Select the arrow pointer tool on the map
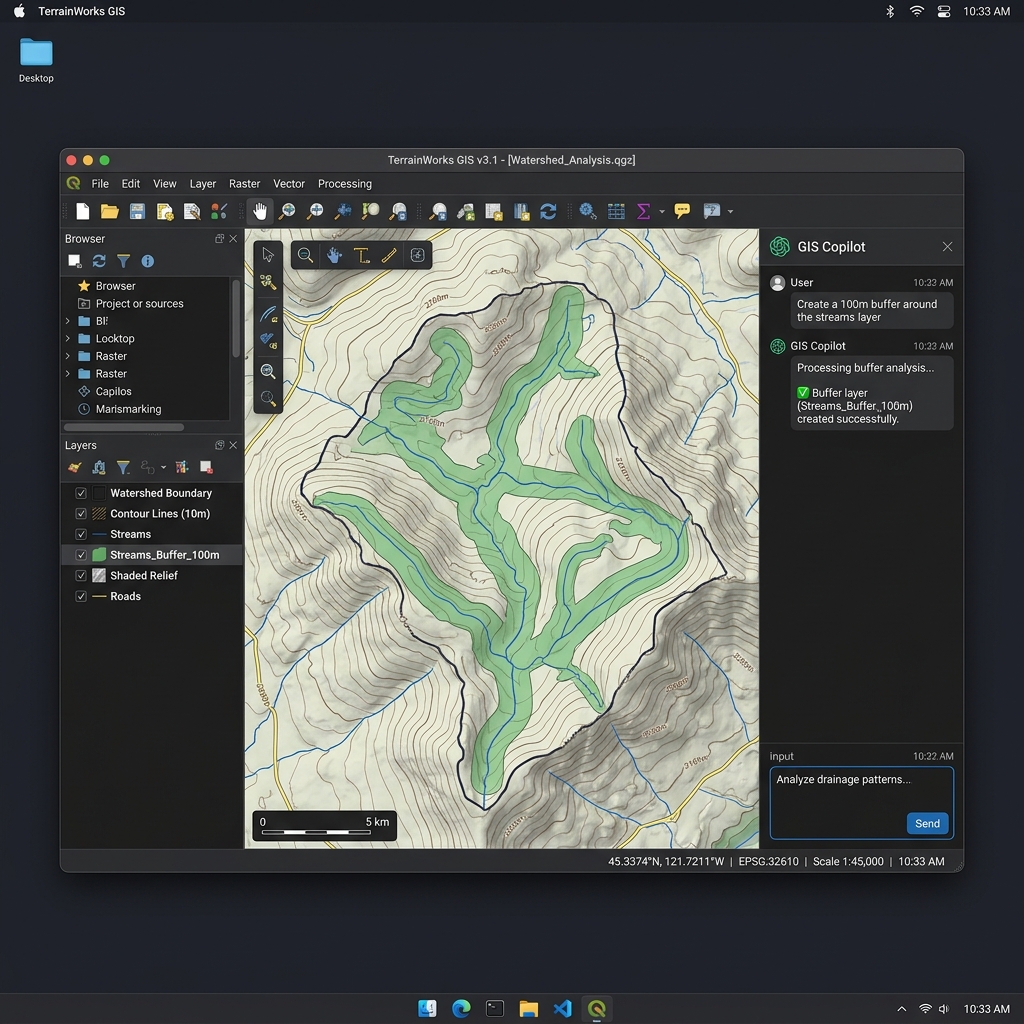1024x1024 pixels. point(268,254)
